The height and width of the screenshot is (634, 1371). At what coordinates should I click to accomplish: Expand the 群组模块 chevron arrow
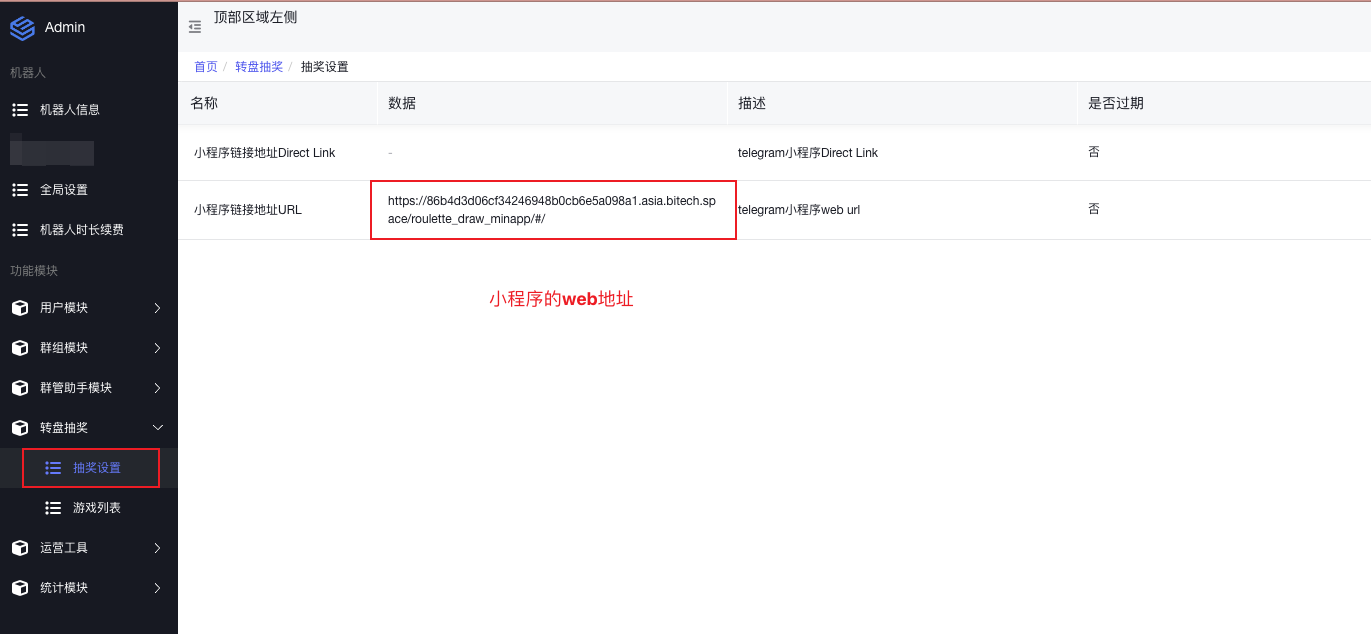[157, 348]
